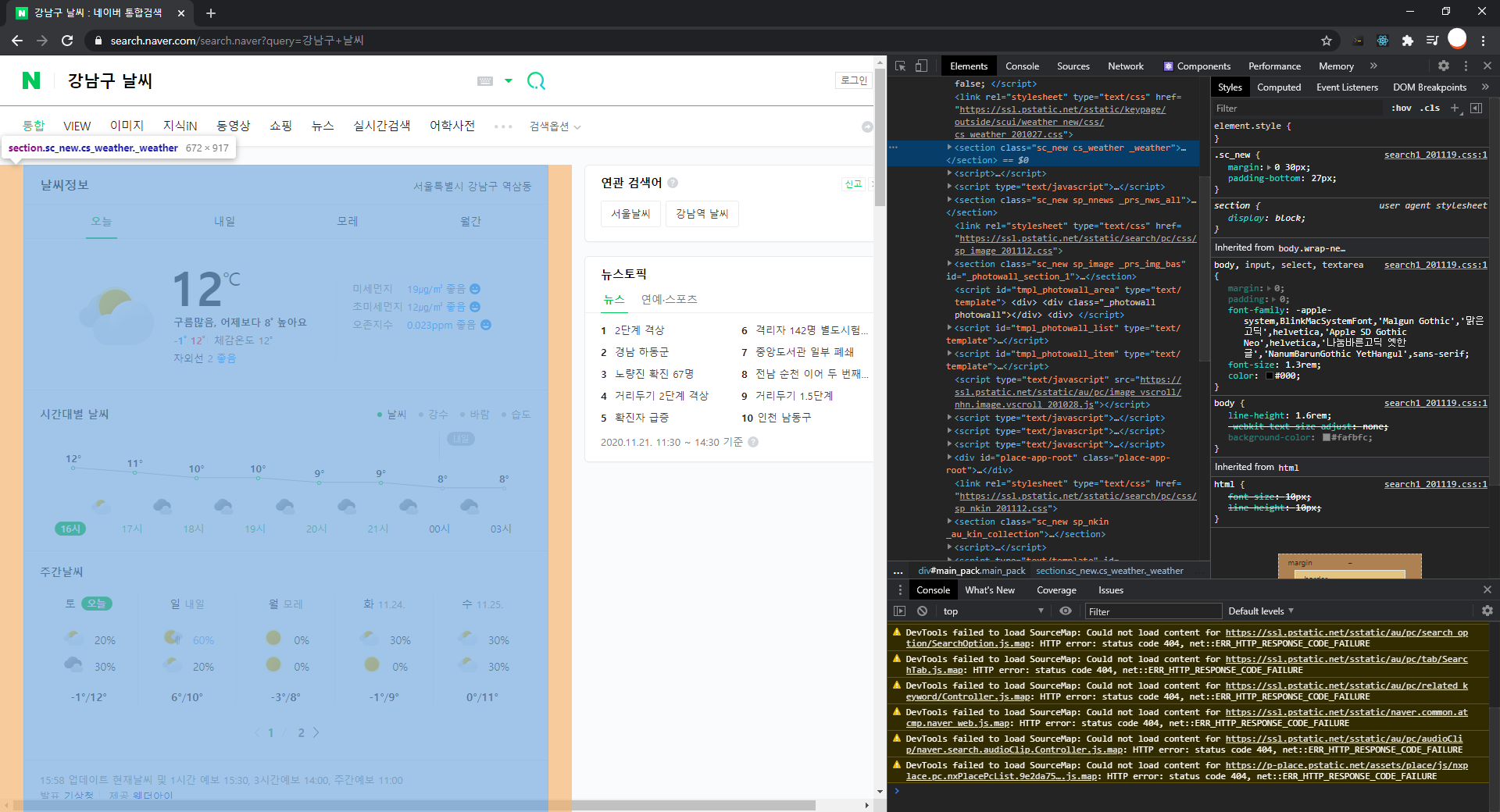Expand the section sc_new sp_nkin node
The image size is (1500, 812).
pyautogui.click(x=949, y=522)
